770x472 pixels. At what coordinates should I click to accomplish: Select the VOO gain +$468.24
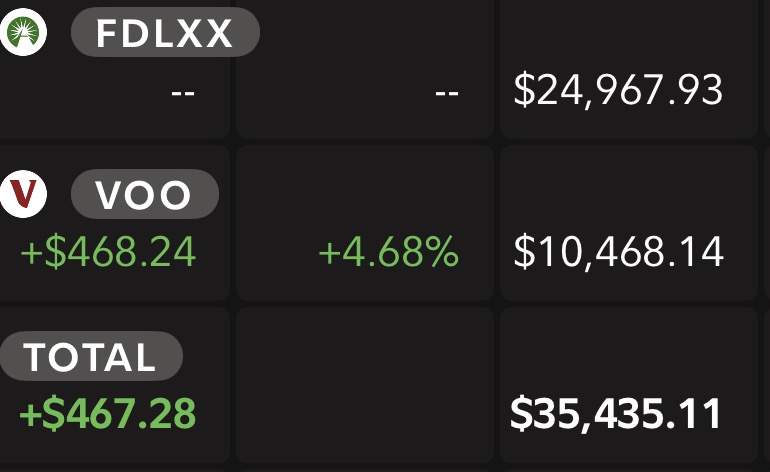click(x=109, y=252)
